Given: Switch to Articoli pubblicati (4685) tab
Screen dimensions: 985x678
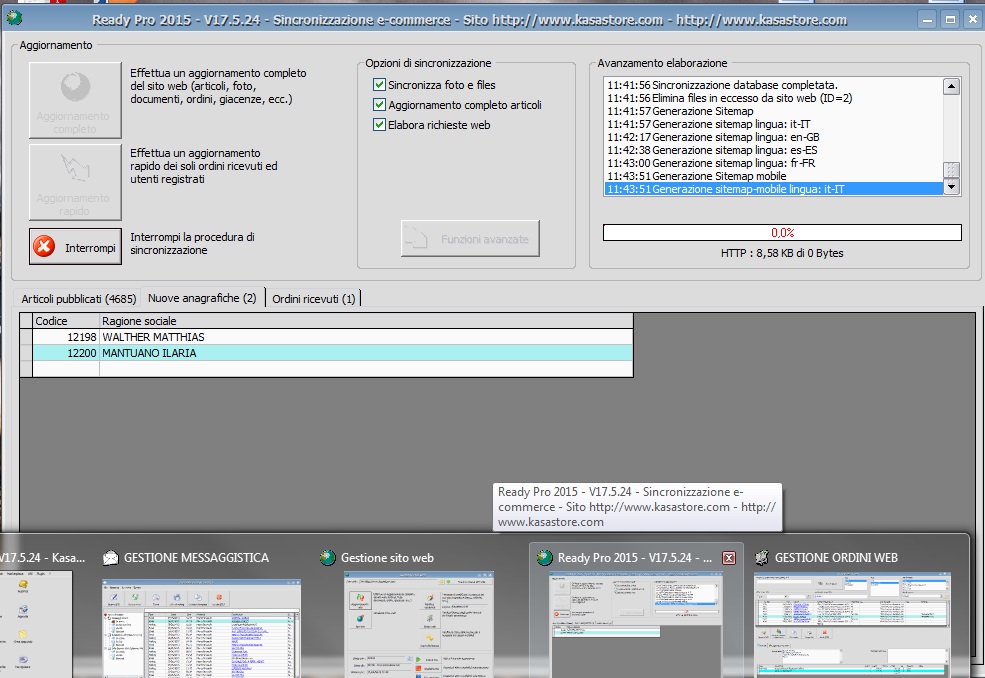Looking at the screenshot, I should click(79, 298).
